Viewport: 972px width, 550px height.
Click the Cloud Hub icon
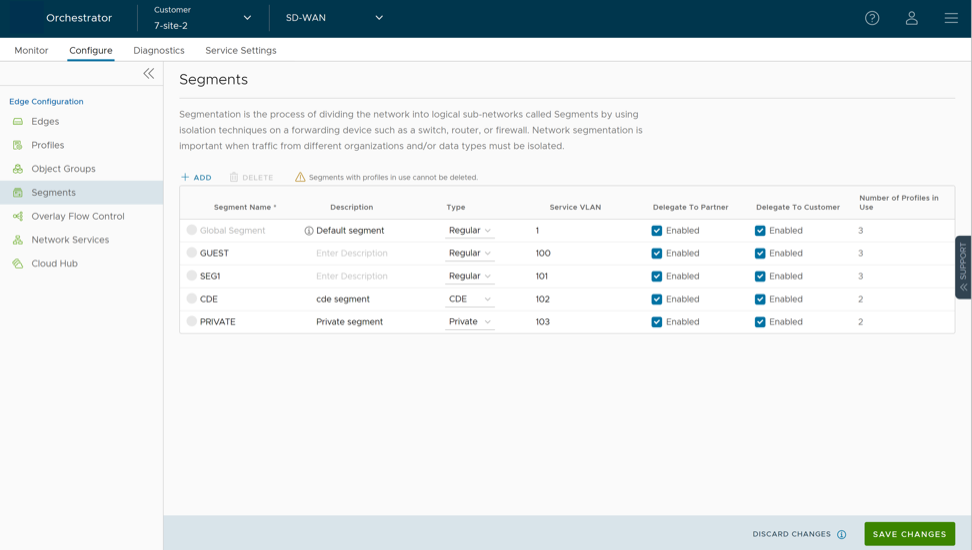[18, 264]
